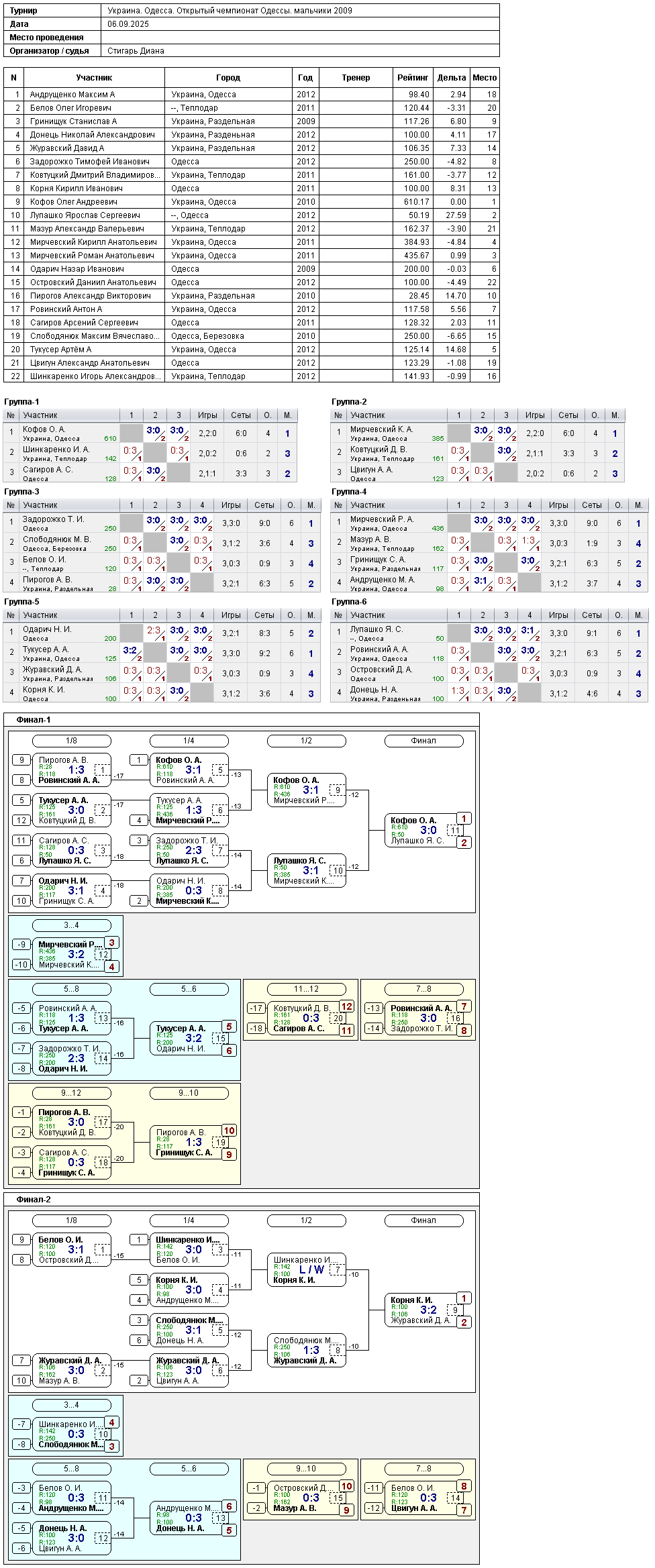Click the place badge 1 beside Корня К. И. final
This screenshot has width=655, height=1568.
464,1298
